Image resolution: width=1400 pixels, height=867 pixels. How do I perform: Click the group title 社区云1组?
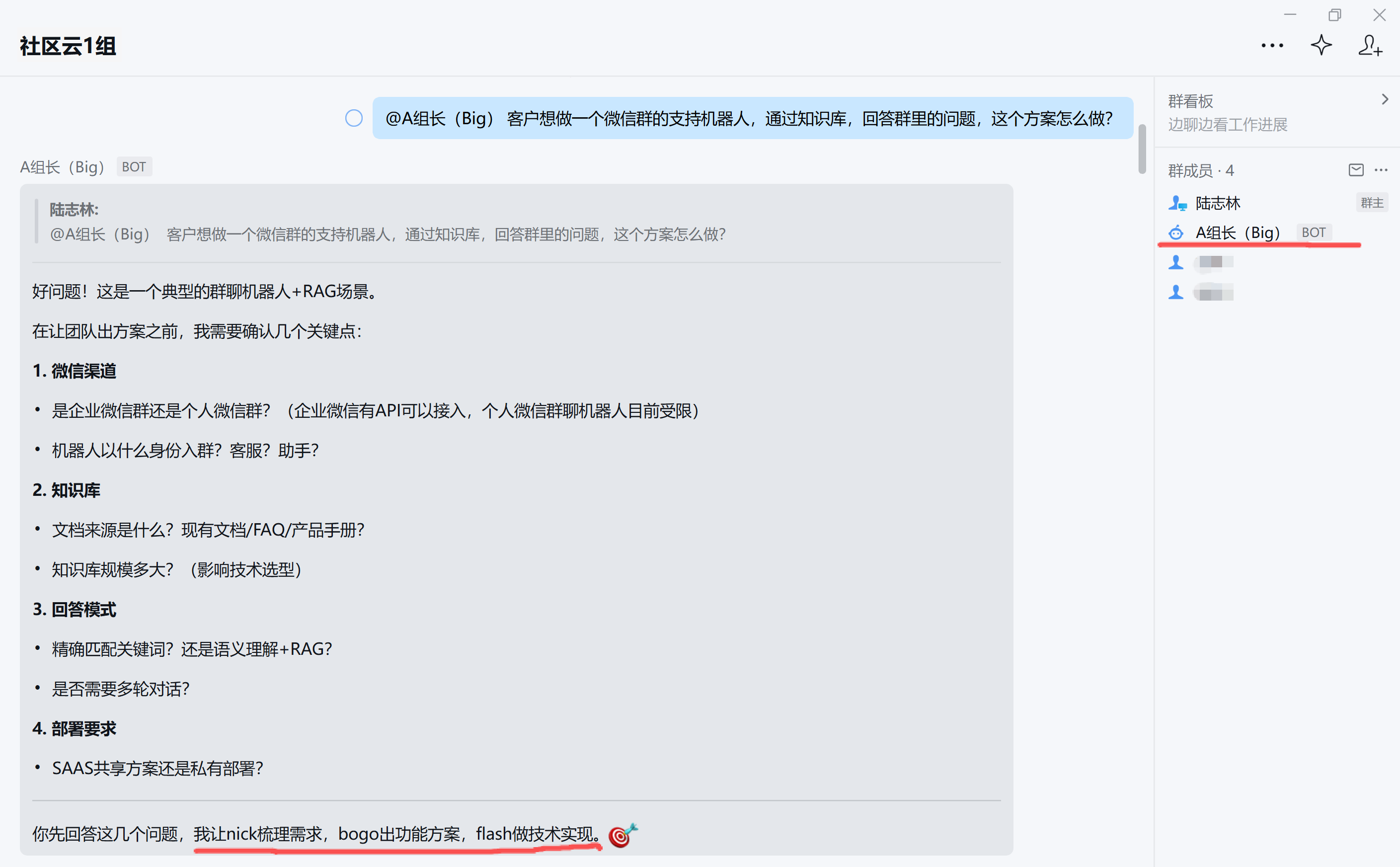68,46
